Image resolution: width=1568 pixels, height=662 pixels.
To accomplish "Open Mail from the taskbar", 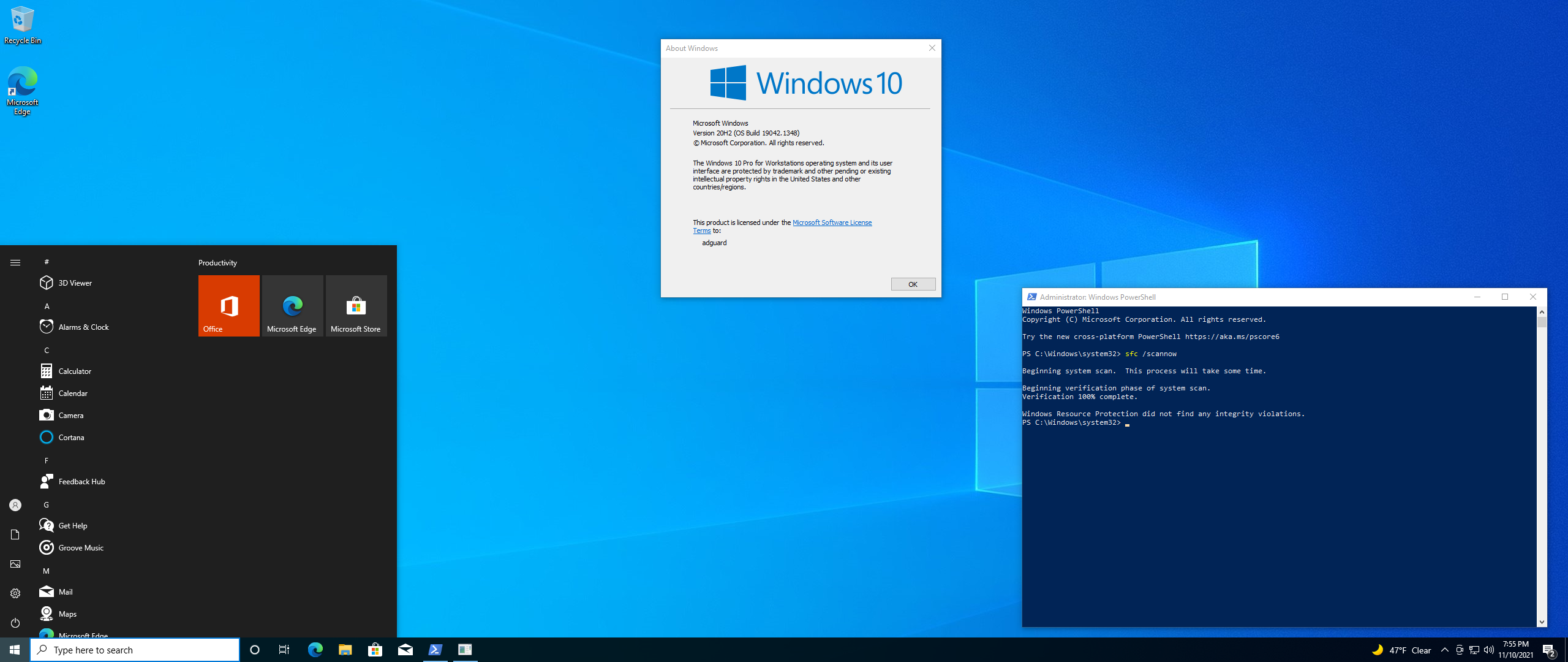I will pyautogui.click(x=405, y=650).
